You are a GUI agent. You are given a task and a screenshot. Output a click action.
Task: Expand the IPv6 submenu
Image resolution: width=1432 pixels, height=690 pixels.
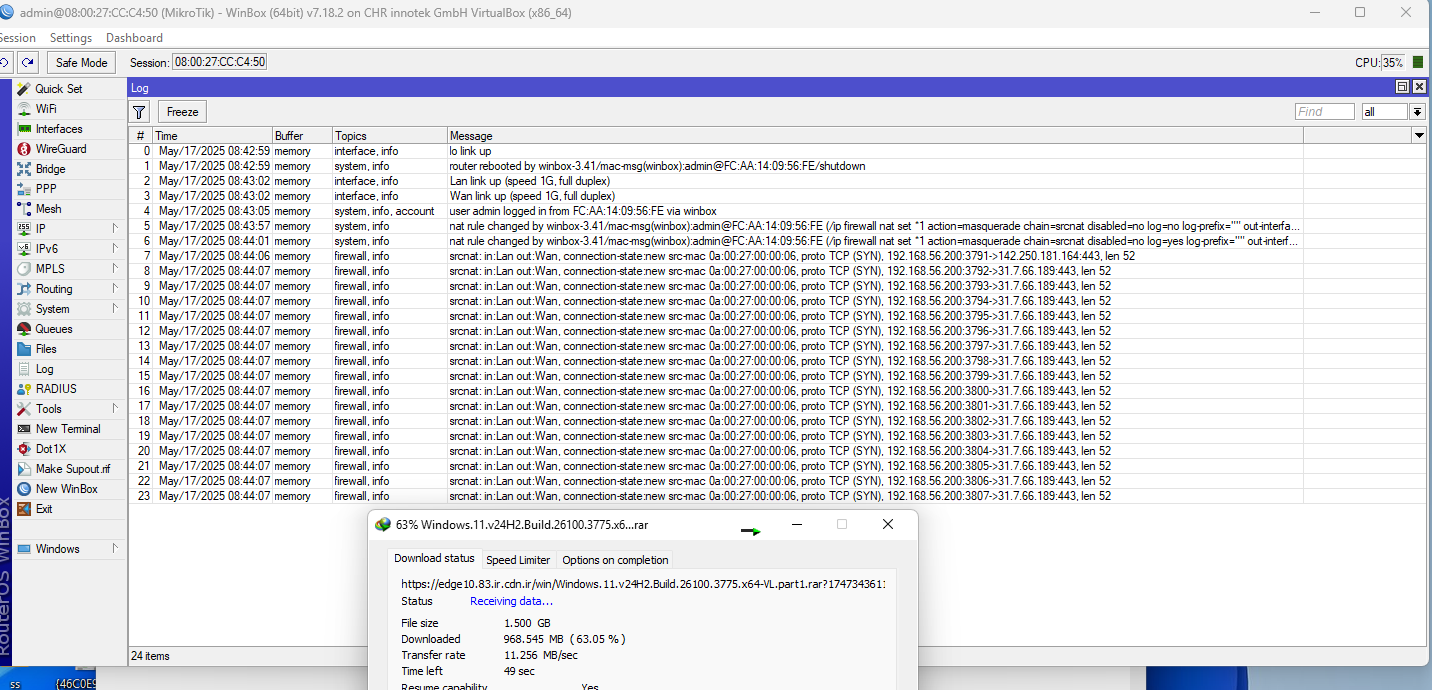pyautogui.click(x=114, y=249)
